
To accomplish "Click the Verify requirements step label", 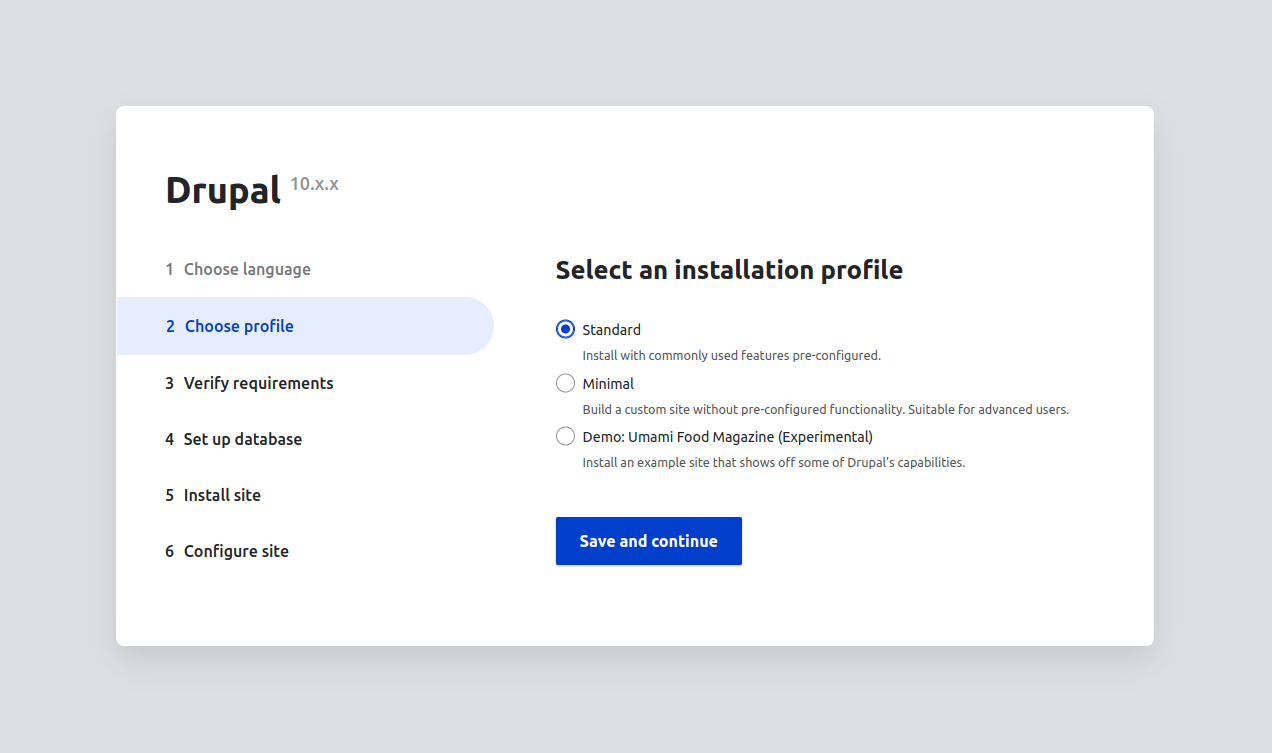I will pyautogui.click(x=258, y=383).
